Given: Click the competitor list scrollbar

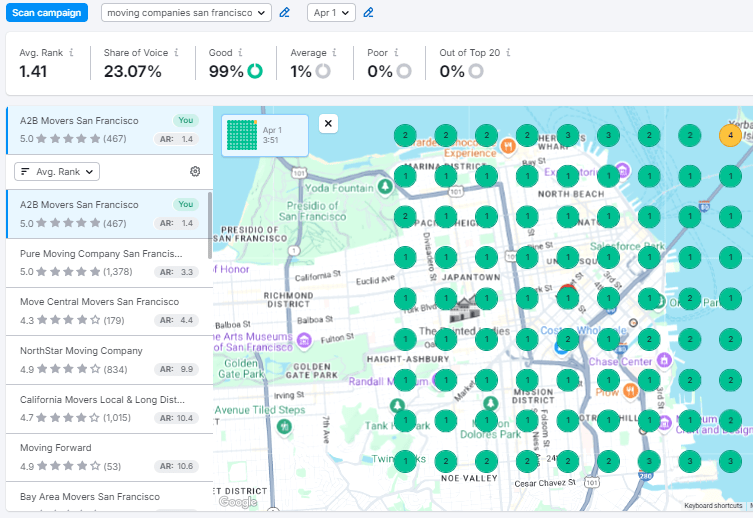Looking at the screenshot, I should point(210,225).
